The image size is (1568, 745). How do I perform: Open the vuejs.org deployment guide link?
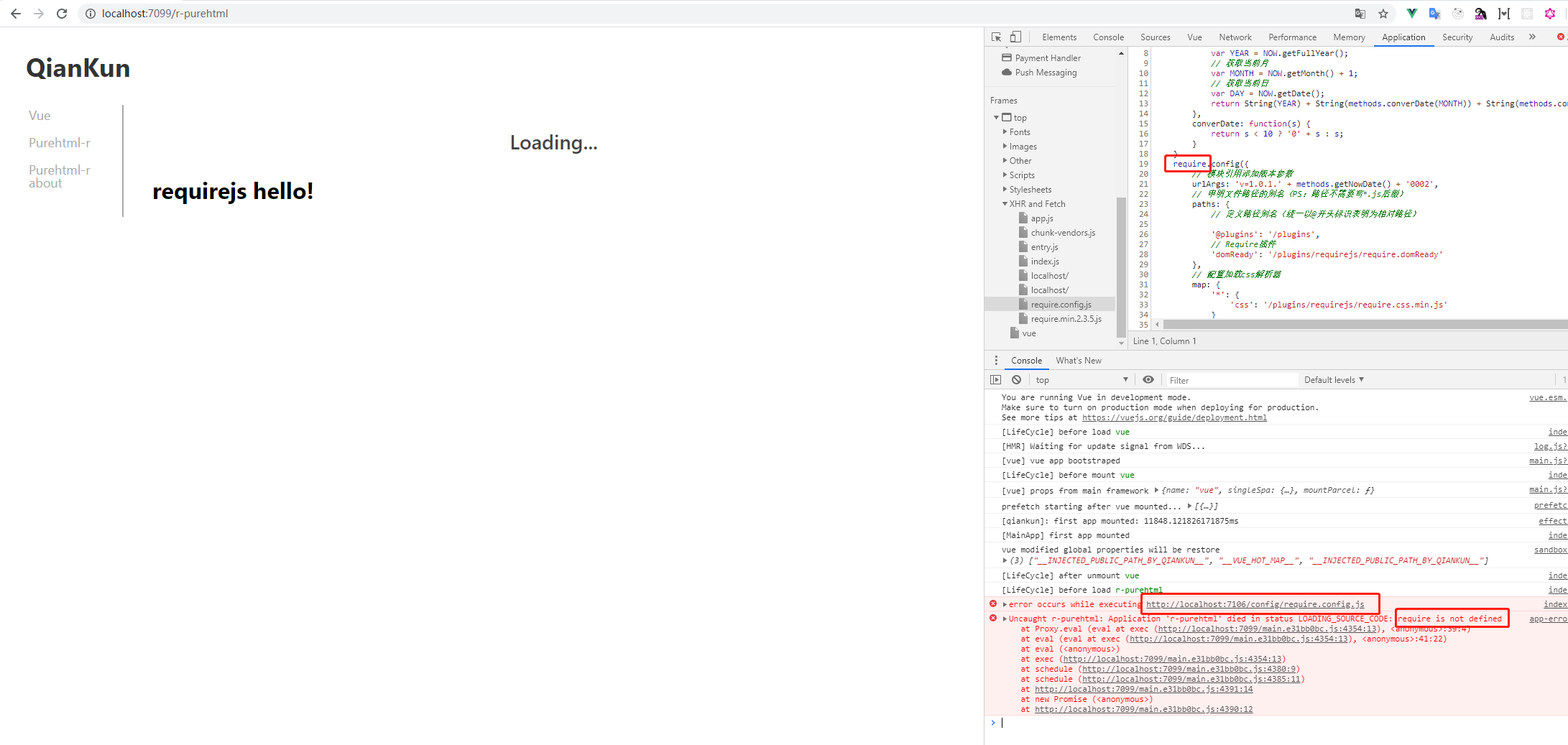click(1174, 418)
